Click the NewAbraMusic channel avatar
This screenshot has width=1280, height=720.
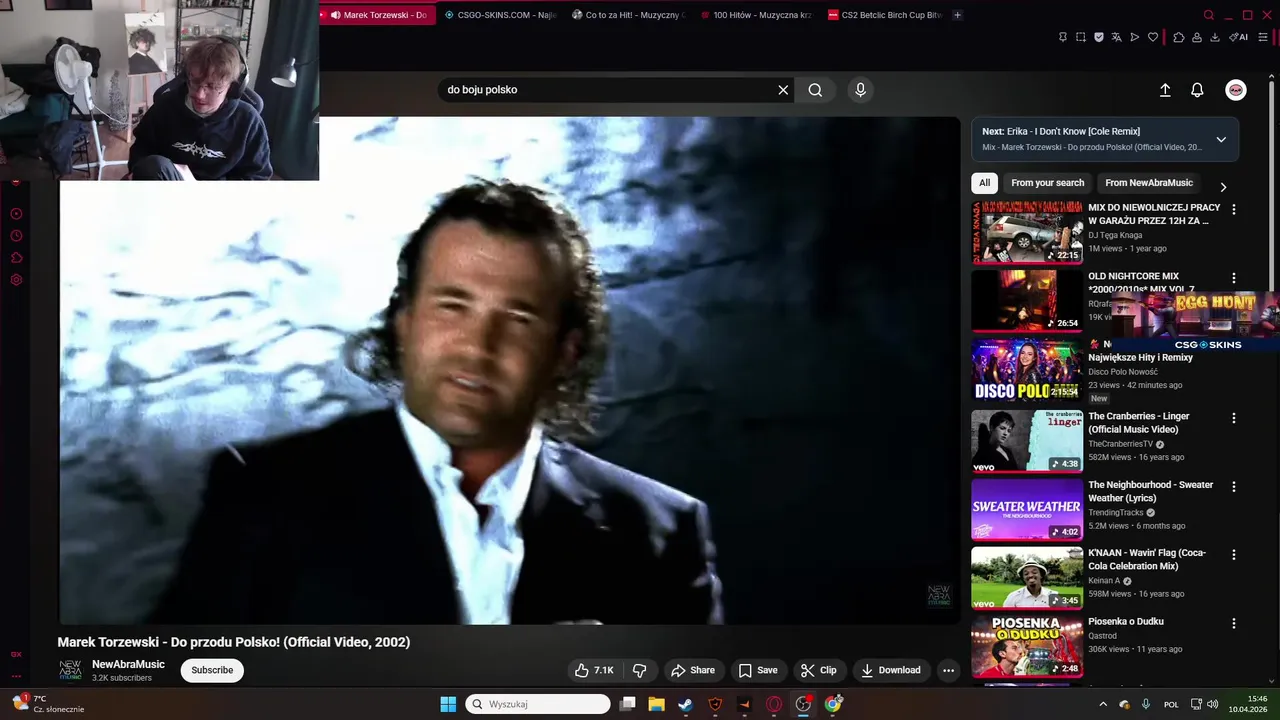tap(70, 670)
